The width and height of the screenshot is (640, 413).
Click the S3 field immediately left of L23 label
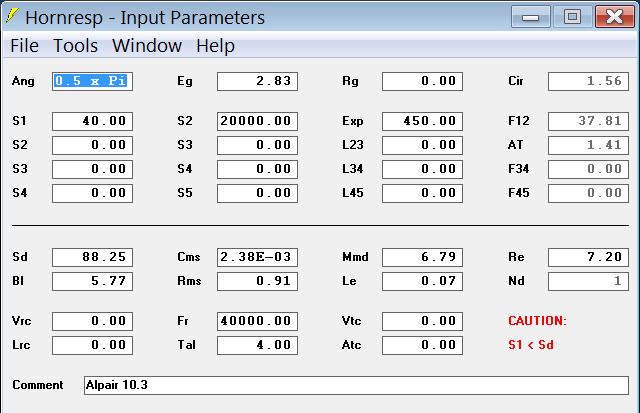pyautogui.click(x=257, y=145)
